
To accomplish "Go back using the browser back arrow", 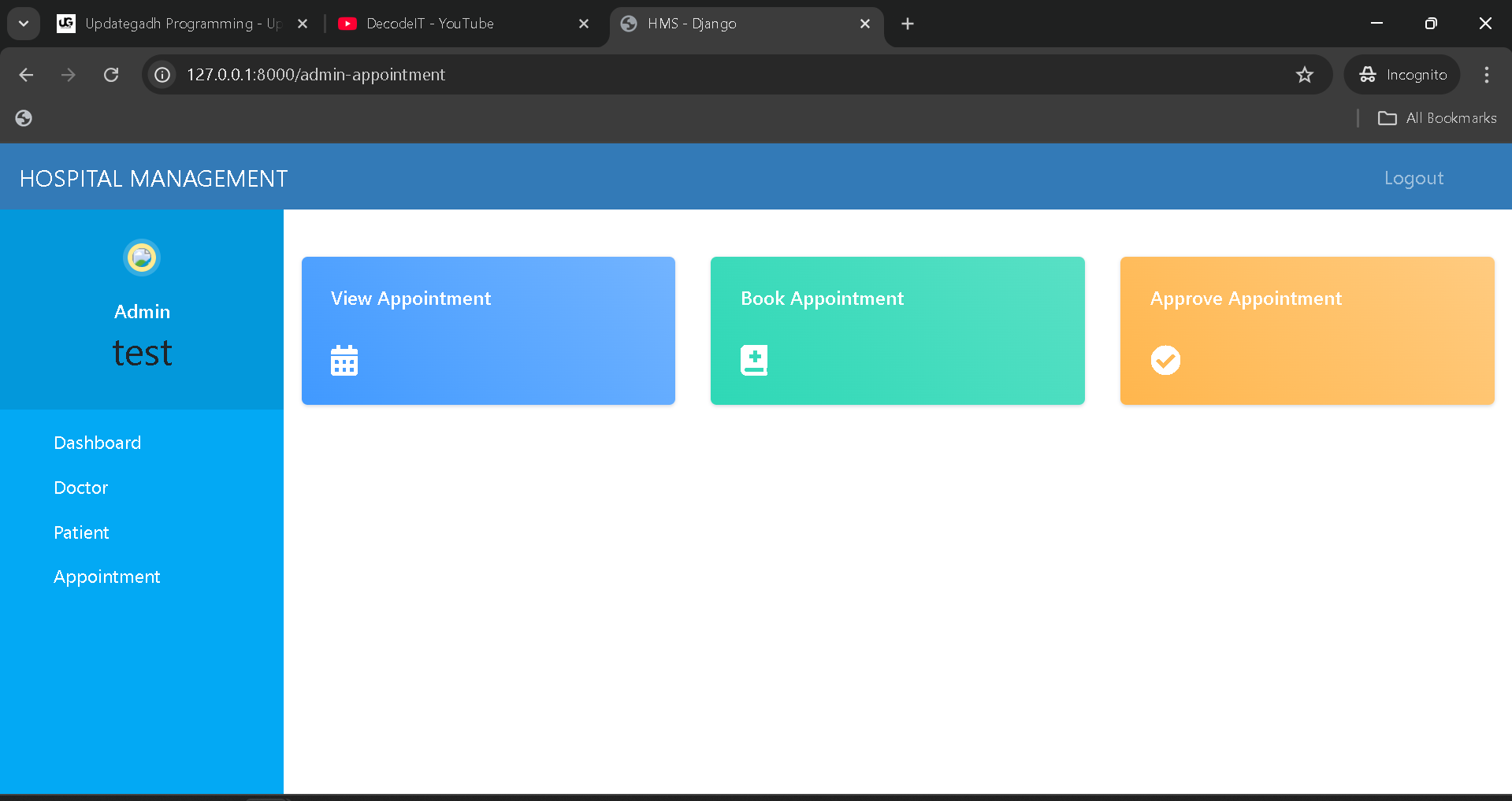I will (x=26, y=75).
